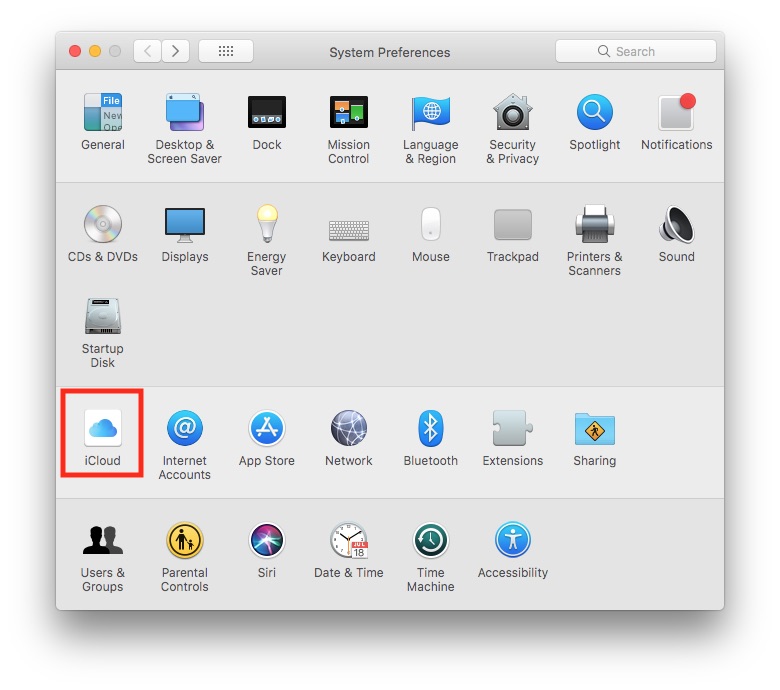This screenshot has height=690, width=780.
Task: Minimize window with yellow button
Action: click(x=95, y=51)
